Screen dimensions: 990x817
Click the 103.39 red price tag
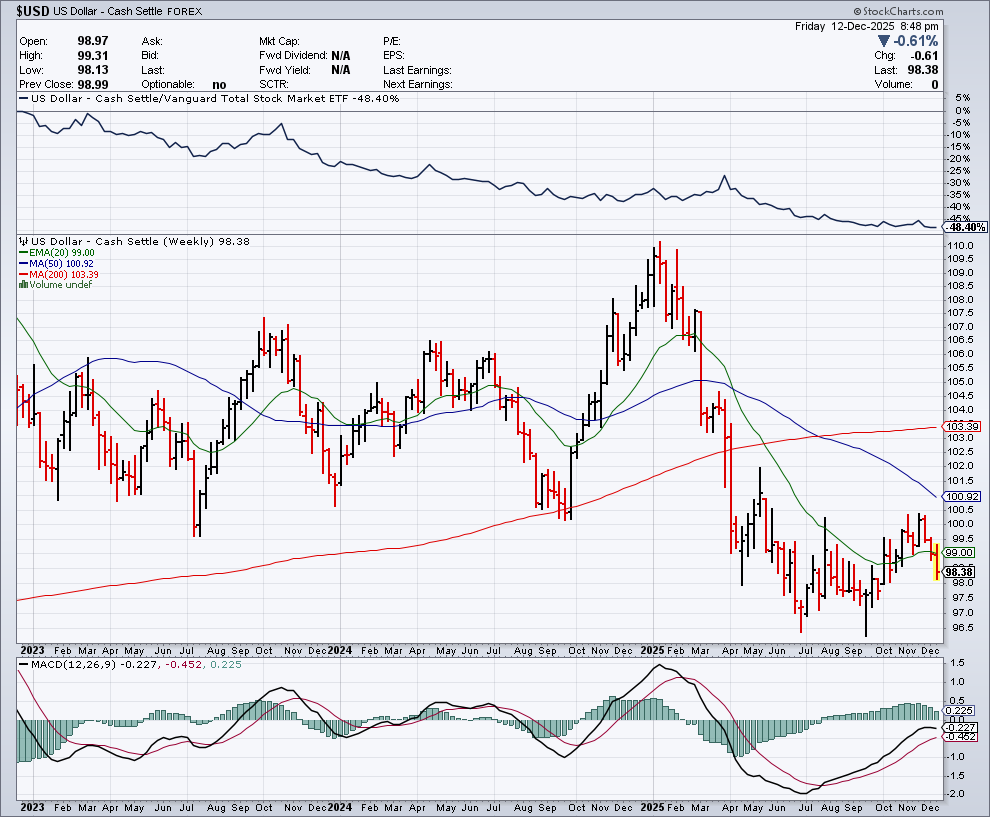[x=959, y=427]
